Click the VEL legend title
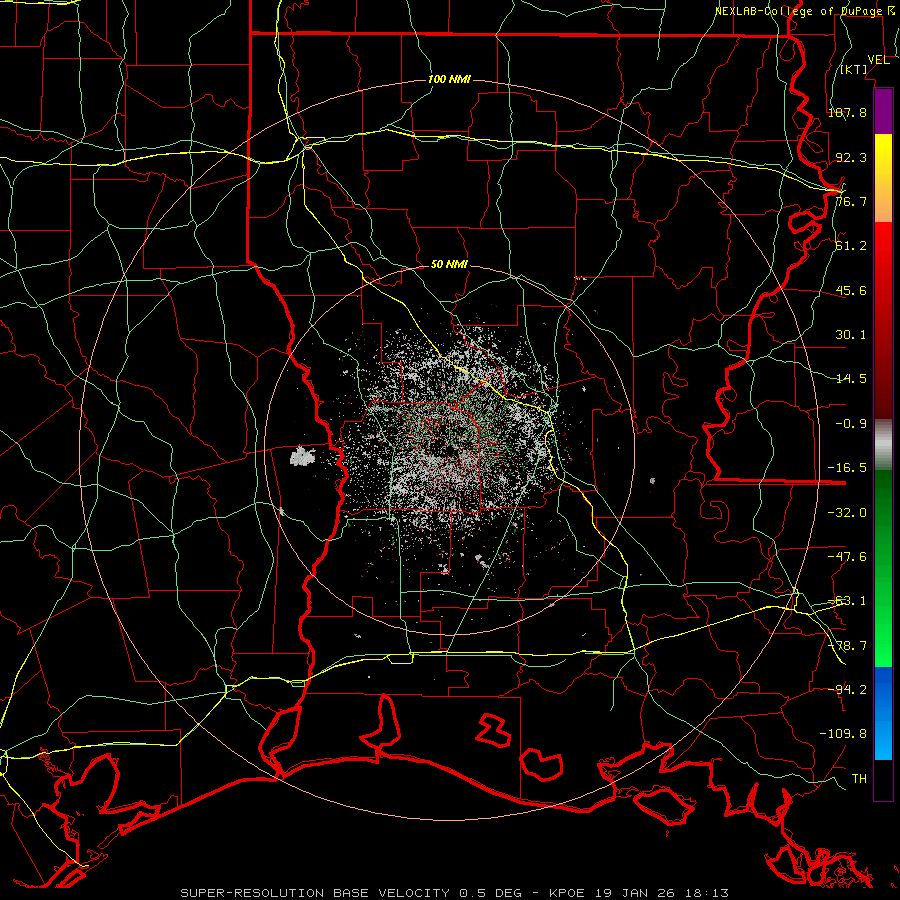This screenshot has height=900, width=900. 878,60
